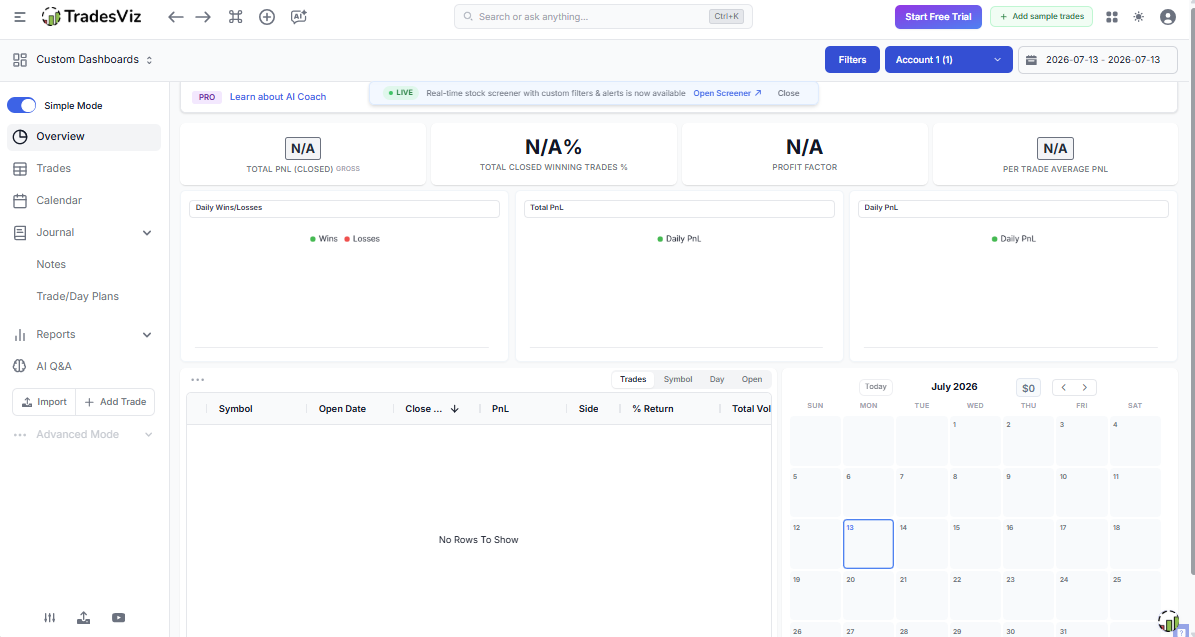Open the apps grid icon
Viewport: 1195px width, 637px height.
1112,17
